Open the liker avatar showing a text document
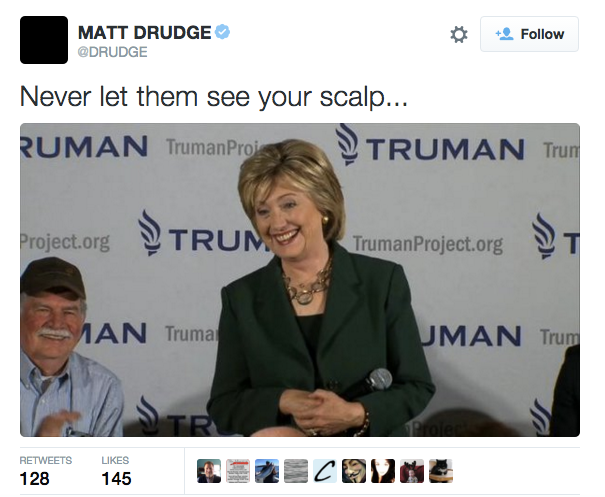This screenshot has width=605, height=497. [x=238, y=471]
